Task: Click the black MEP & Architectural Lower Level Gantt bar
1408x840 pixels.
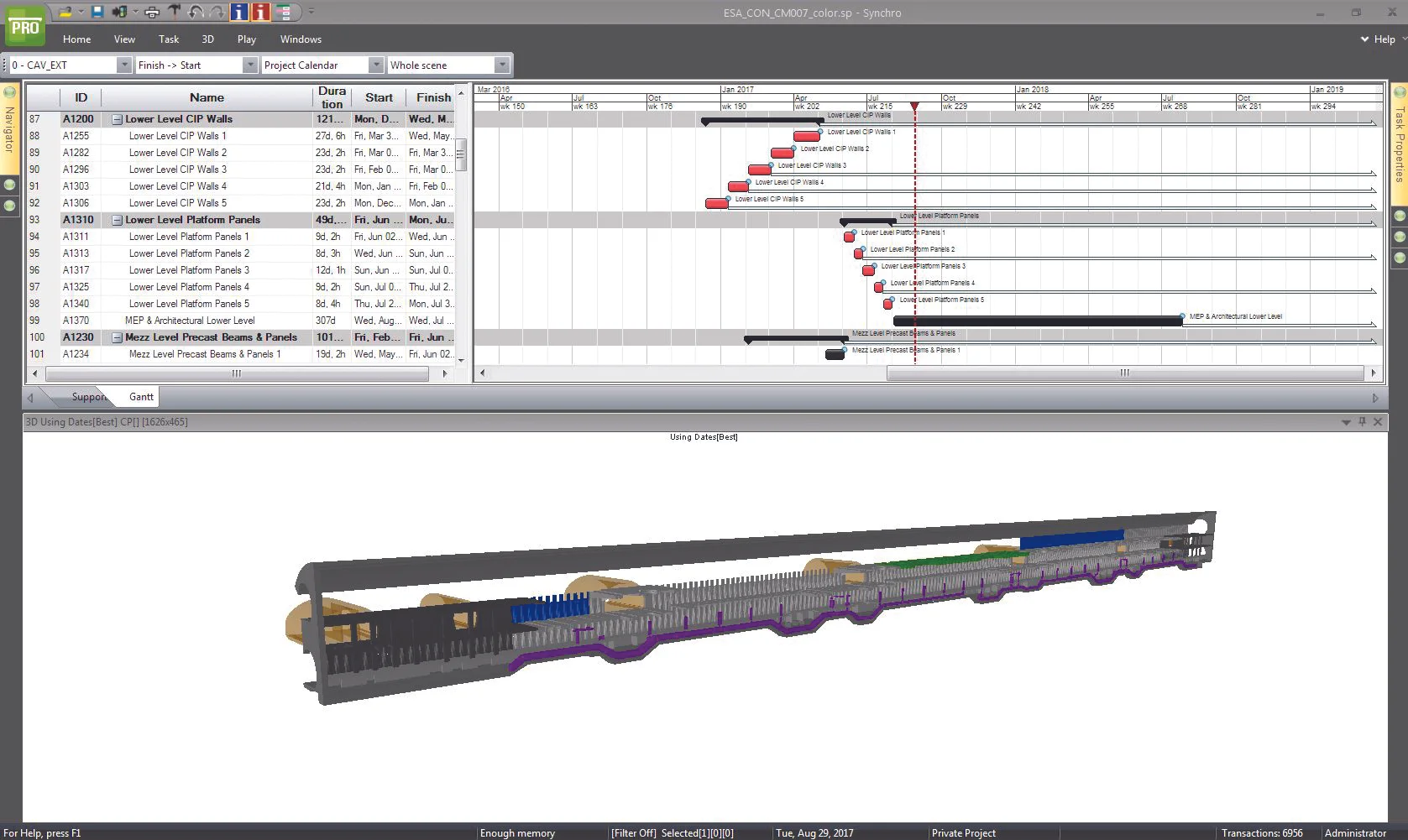Action: coord(1038,321)
